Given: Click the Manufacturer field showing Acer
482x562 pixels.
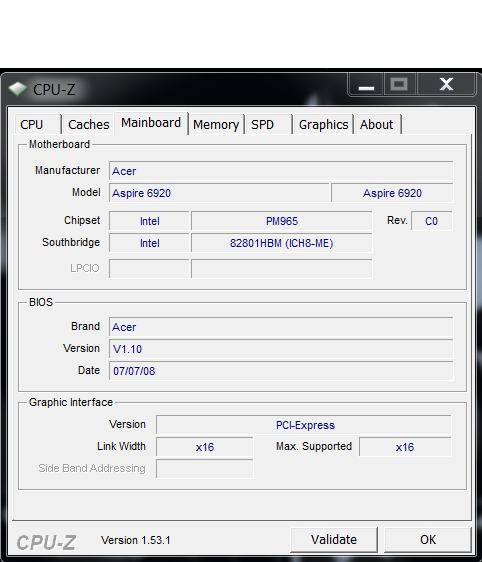Looking at the screenshot, I should click(281, 171).
